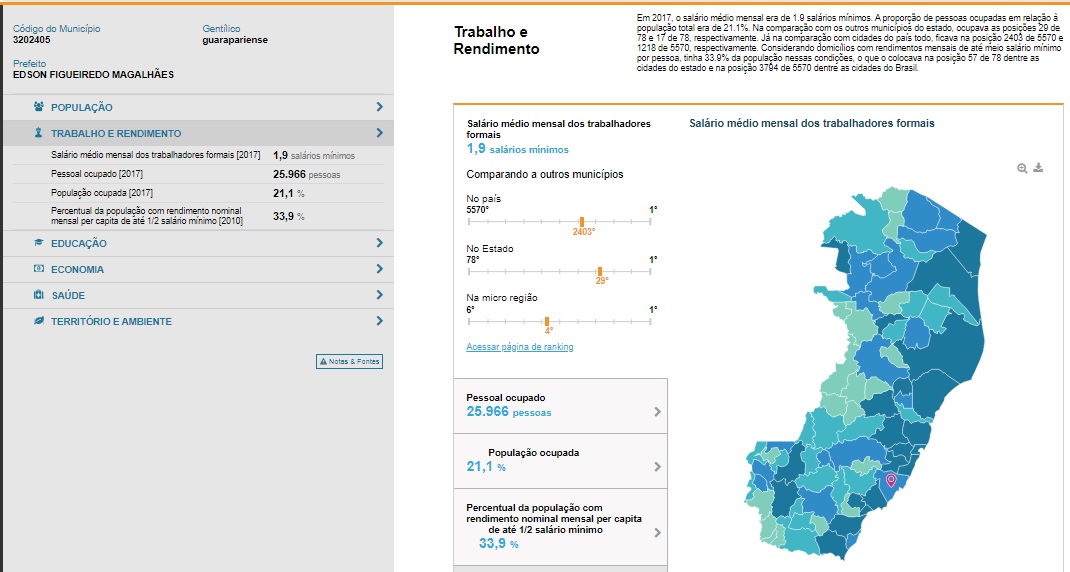Click the Economia money icon
The image size is (1070, 572).
[39, 268]
